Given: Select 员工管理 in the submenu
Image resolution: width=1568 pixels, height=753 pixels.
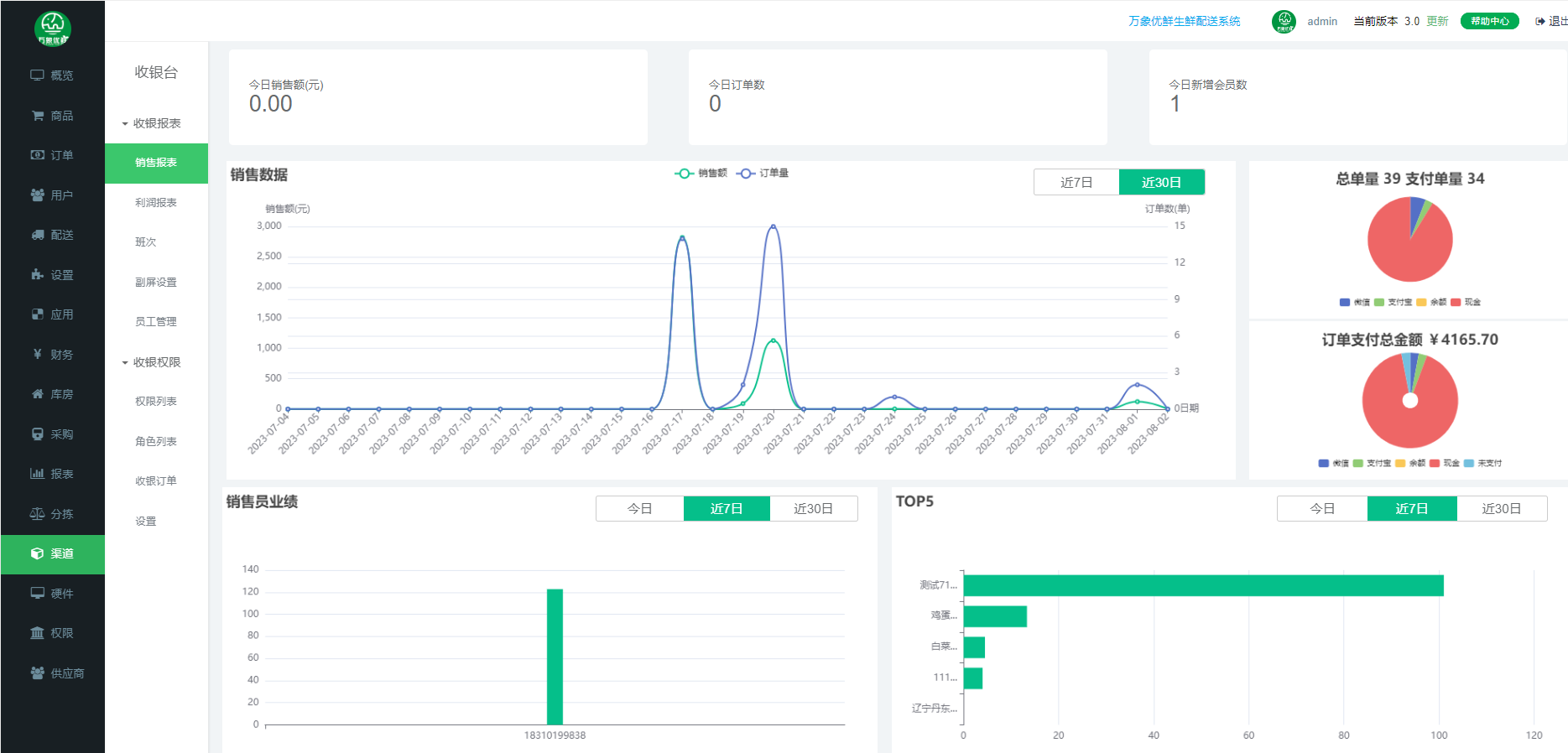Looking at the screenshot, I should coord(156,322).
